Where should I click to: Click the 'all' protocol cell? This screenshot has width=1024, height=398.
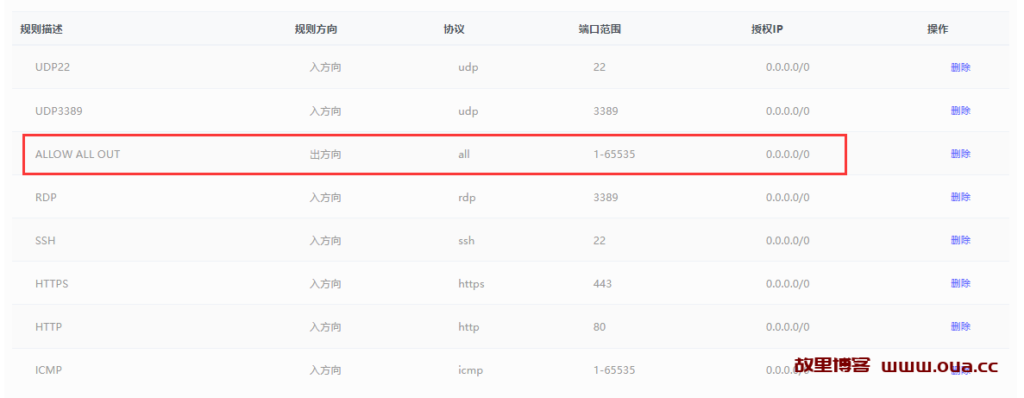click(464, 154)
